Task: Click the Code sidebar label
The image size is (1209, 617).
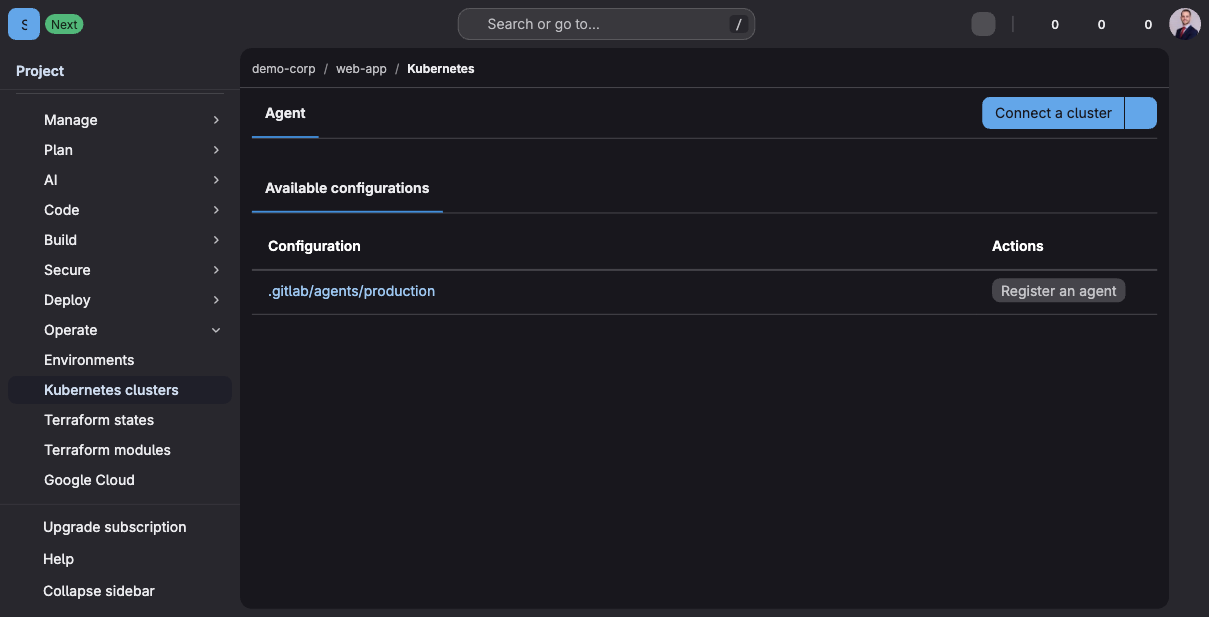Action: [x=61, y=210]
